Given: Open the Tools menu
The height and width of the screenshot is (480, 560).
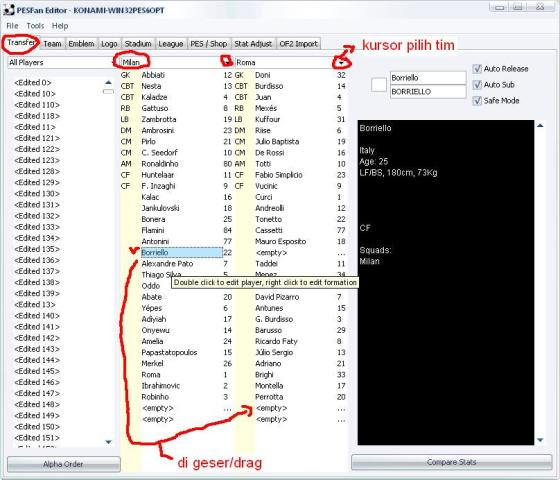Looking at the screenshot, I should [x=35, y=26].
